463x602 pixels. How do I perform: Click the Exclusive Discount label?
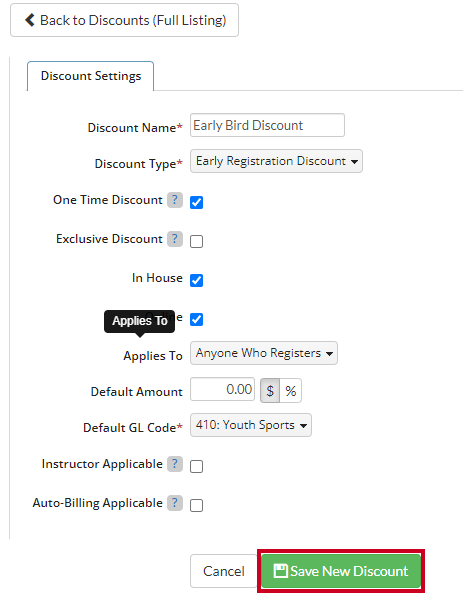coord(109,239)
